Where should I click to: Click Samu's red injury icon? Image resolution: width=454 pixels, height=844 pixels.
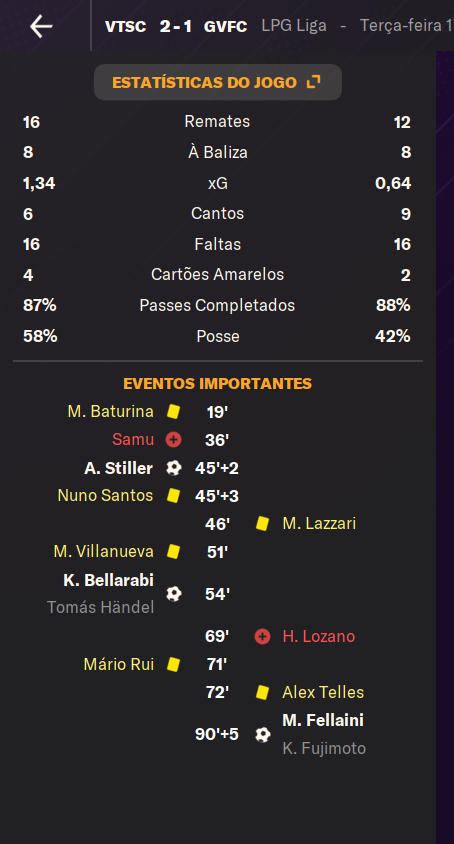pos(173,440)
